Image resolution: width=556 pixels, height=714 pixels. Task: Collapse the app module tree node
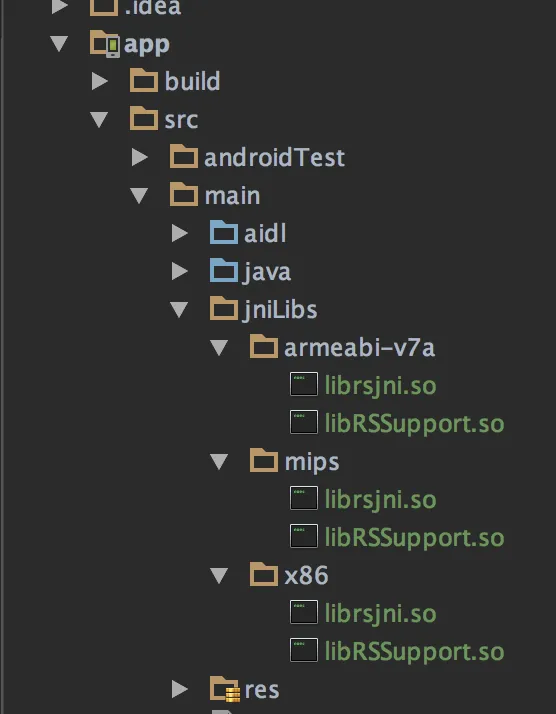59,44
